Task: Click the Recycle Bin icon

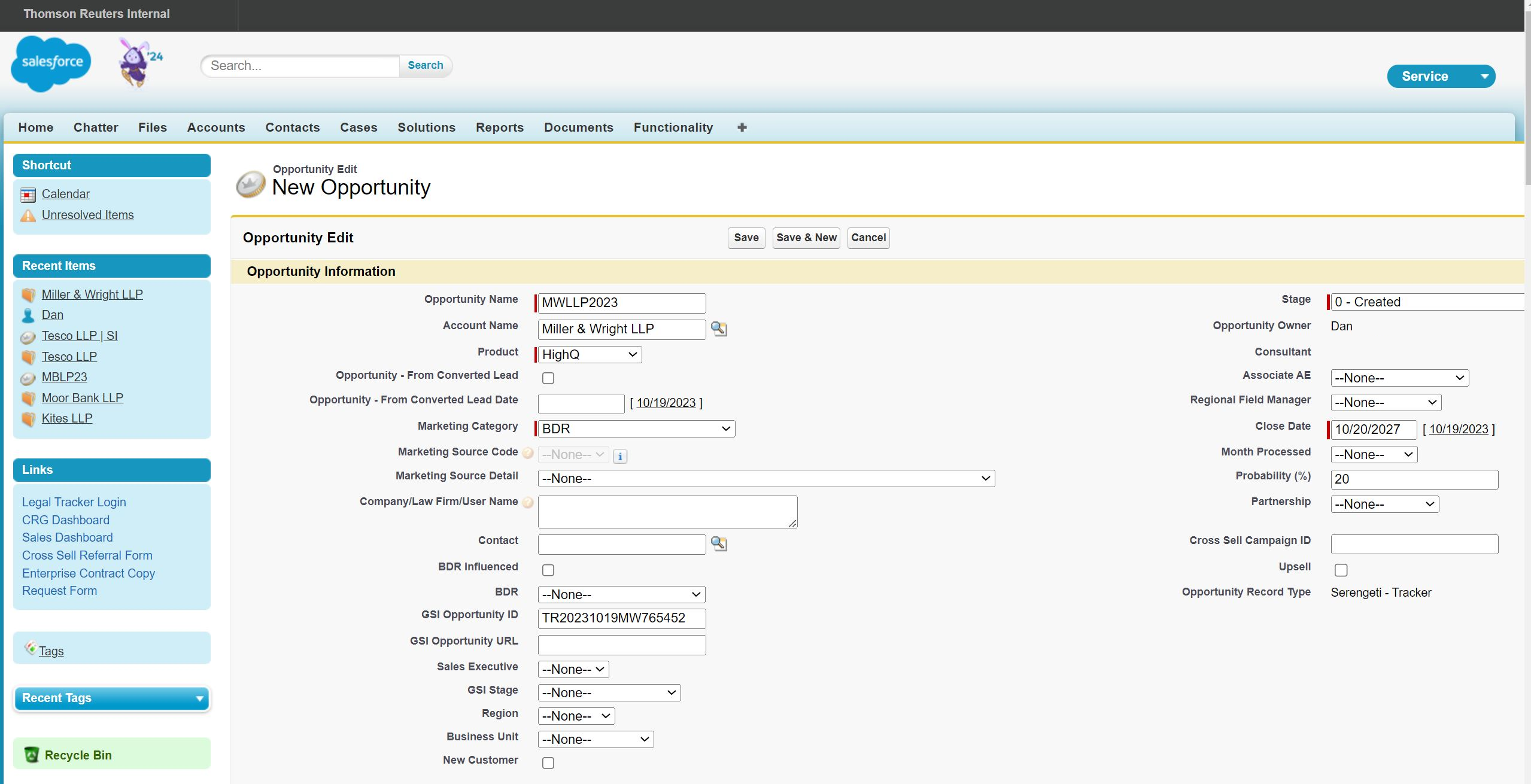Action: (x=32, y=755)
